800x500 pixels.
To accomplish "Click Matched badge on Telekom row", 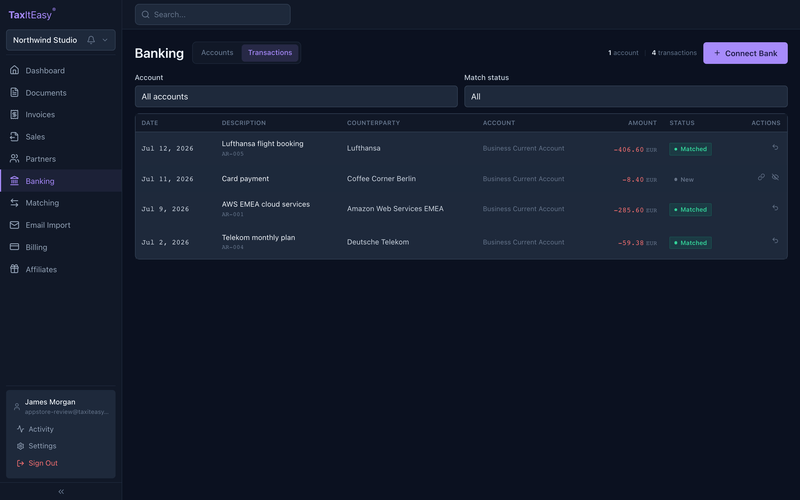I will 690,243.
